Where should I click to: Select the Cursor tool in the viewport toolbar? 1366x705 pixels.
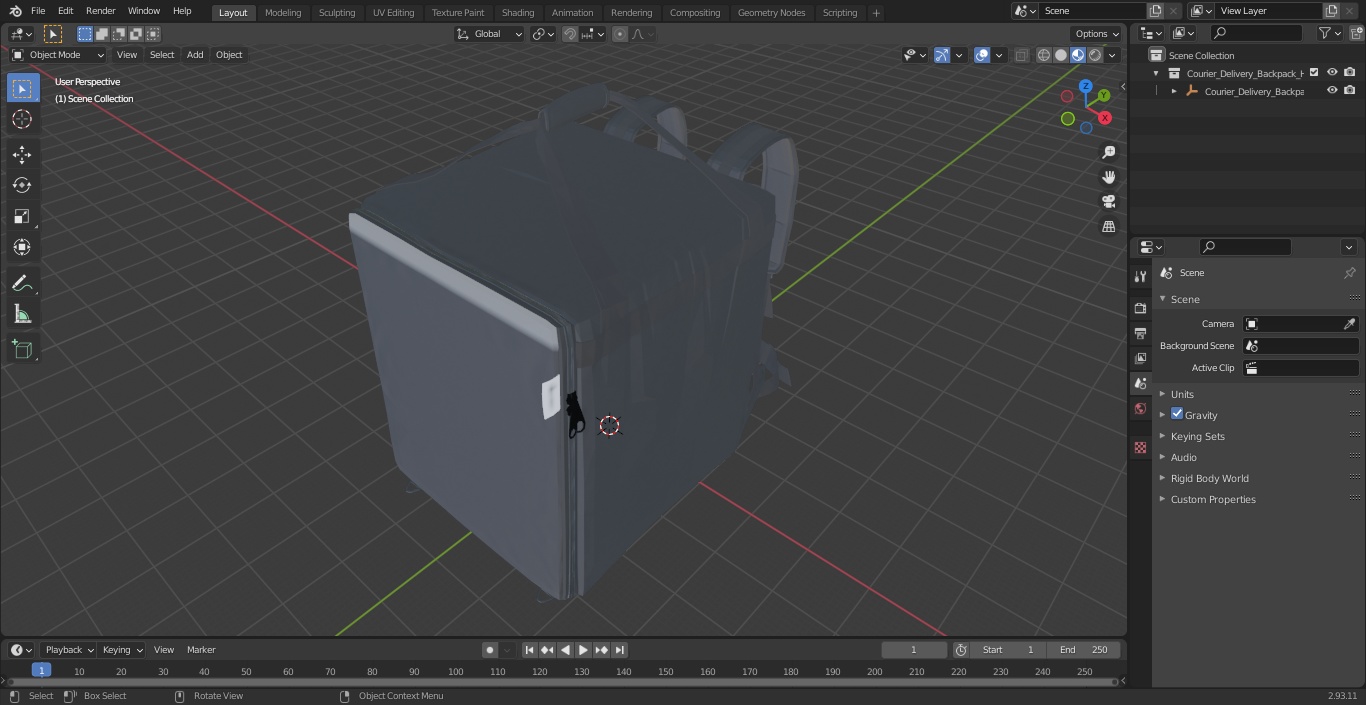[x=22, y=119]
